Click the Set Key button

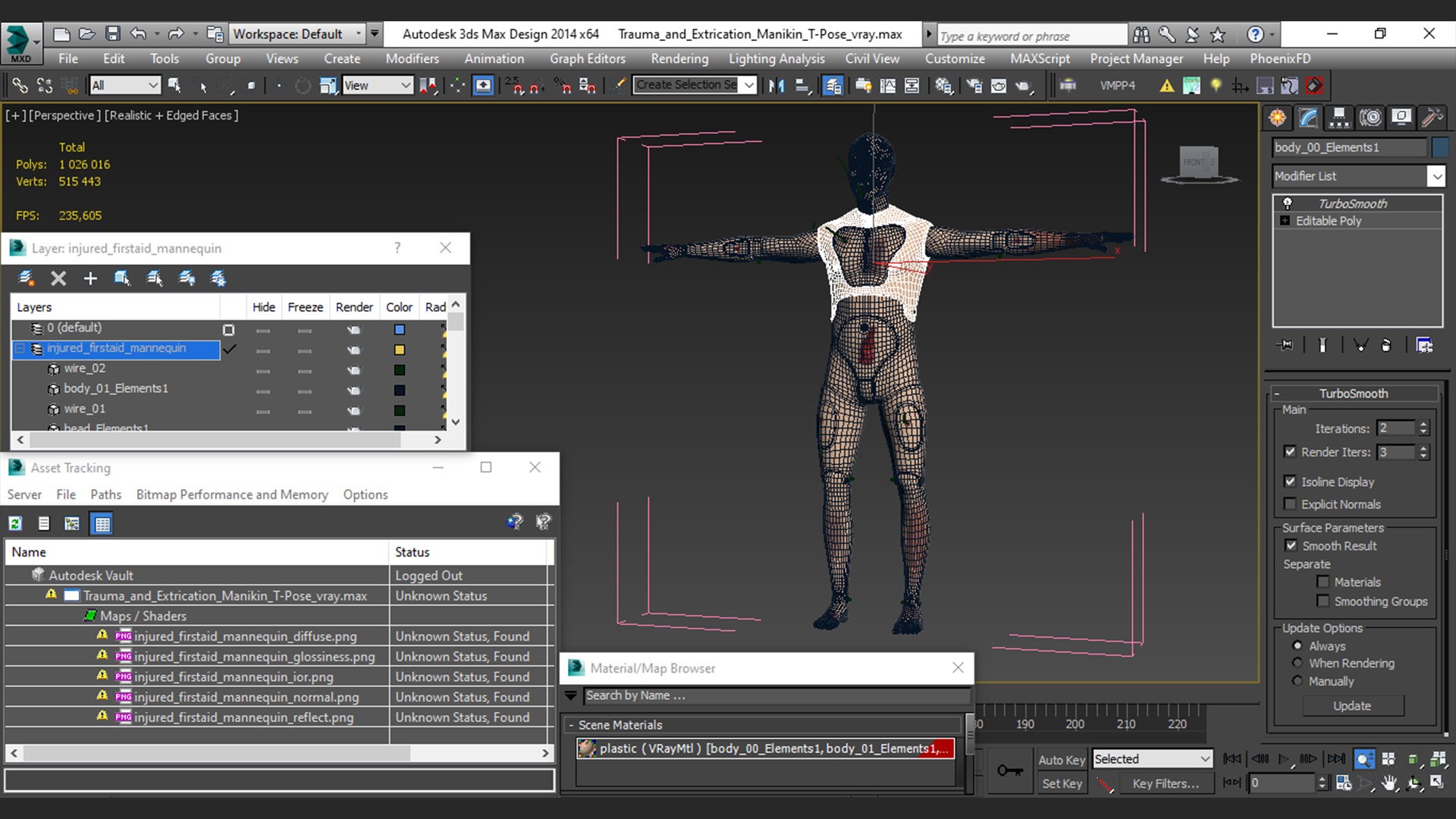pyautogui.click(x=1062, y=783)
